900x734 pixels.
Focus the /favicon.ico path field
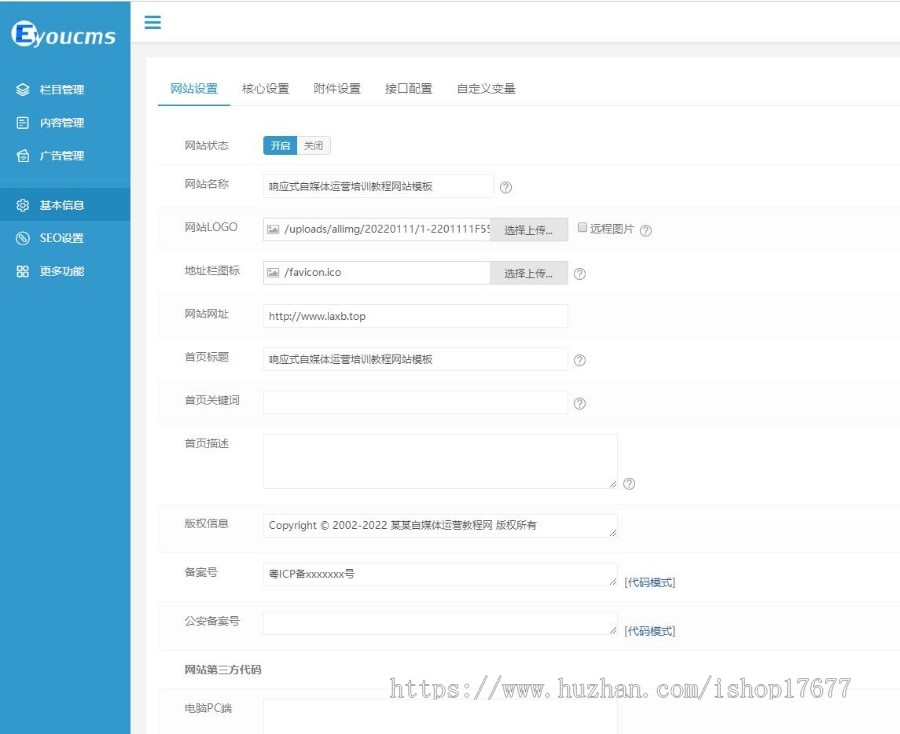377,273
